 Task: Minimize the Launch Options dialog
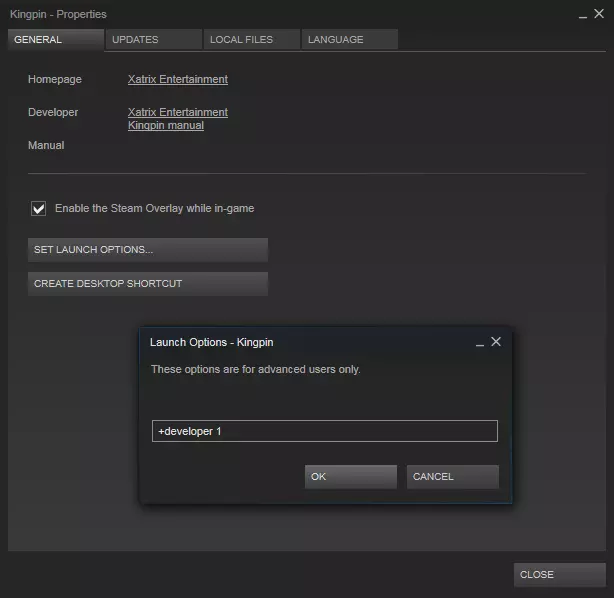(x=480, y=343)
